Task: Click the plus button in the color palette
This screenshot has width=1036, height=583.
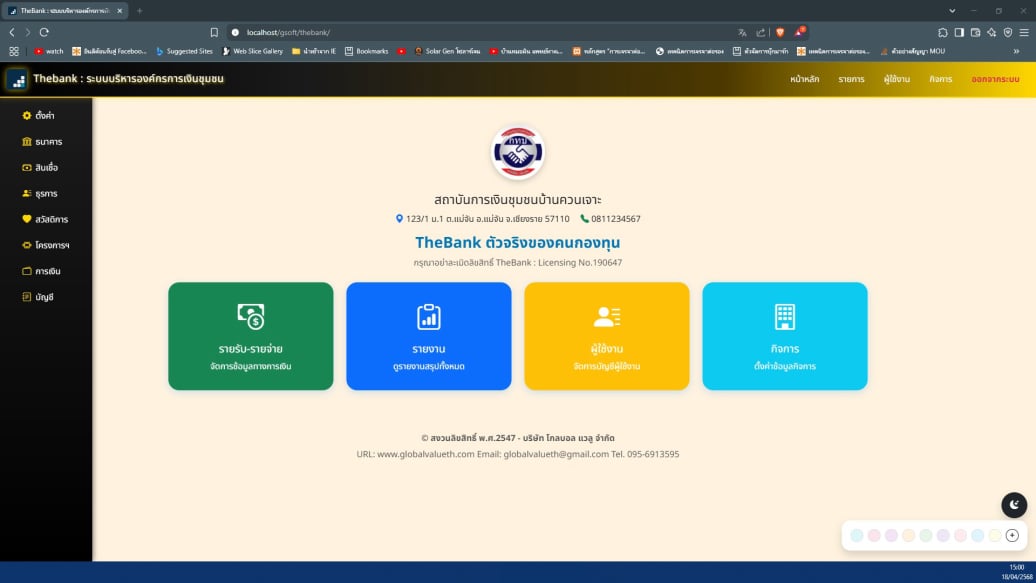Action: point(1012,535)
